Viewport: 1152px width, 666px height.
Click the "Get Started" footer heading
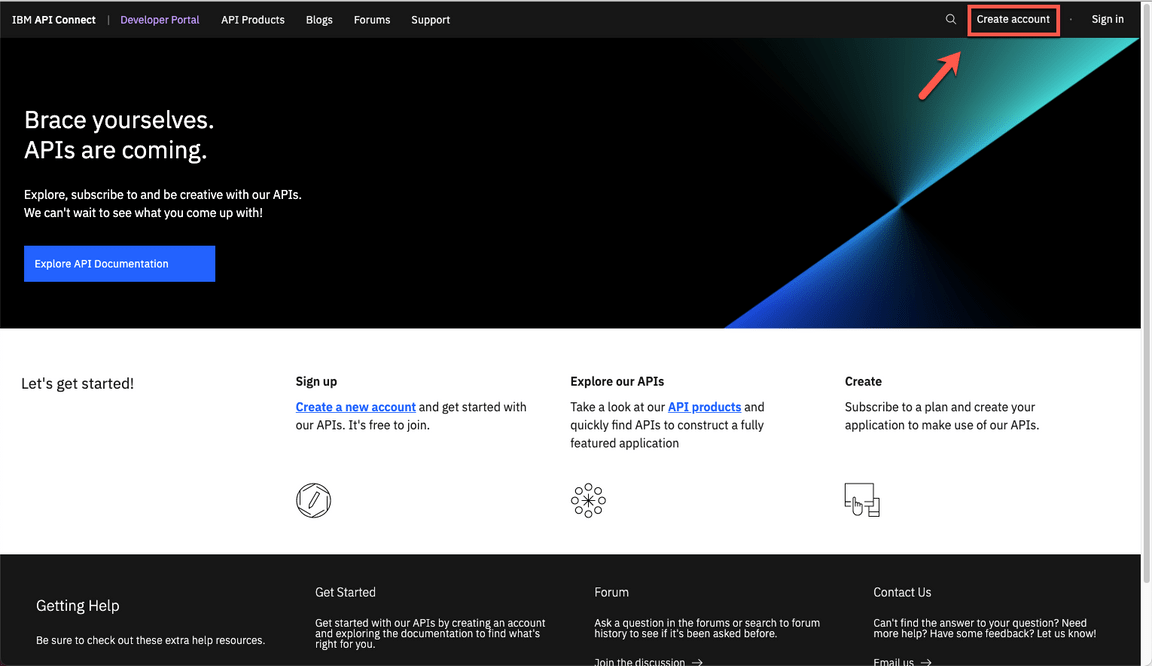pyautogui.click(x=345, y=592)
